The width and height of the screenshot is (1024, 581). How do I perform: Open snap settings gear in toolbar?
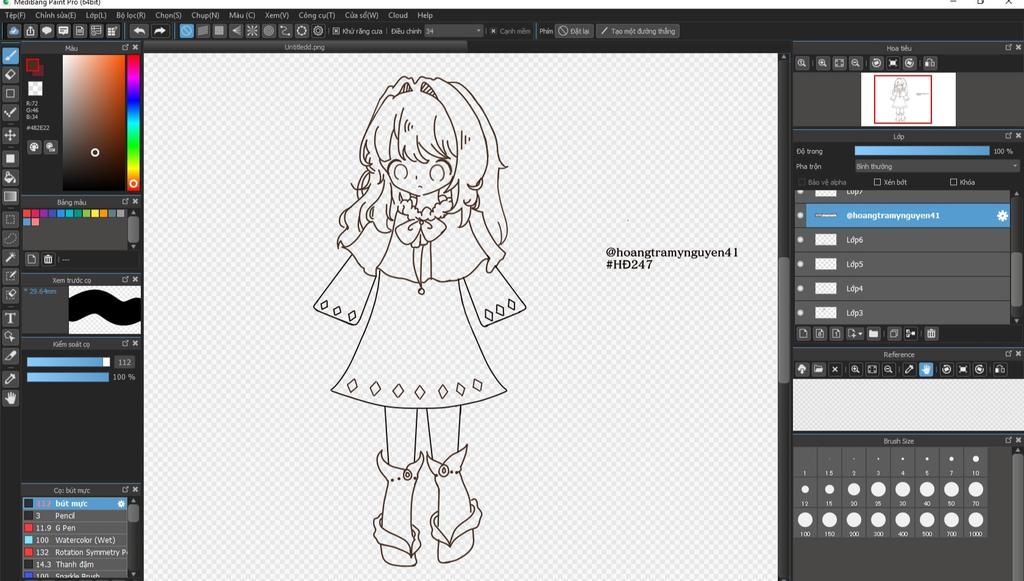coord(318,31)
